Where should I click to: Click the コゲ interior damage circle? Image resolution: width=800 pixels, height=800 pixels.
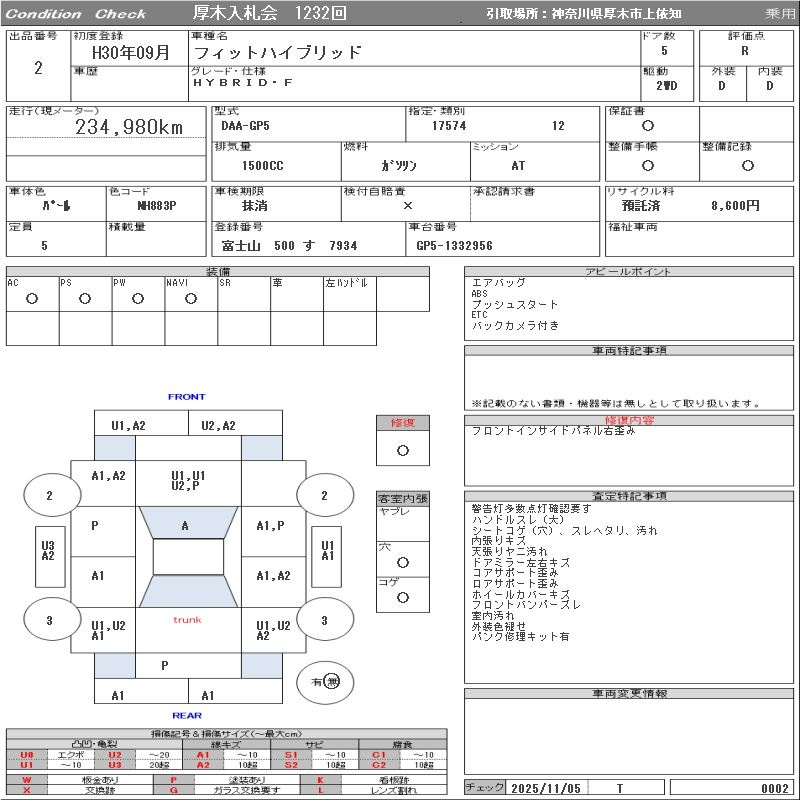tap(403, 597)
